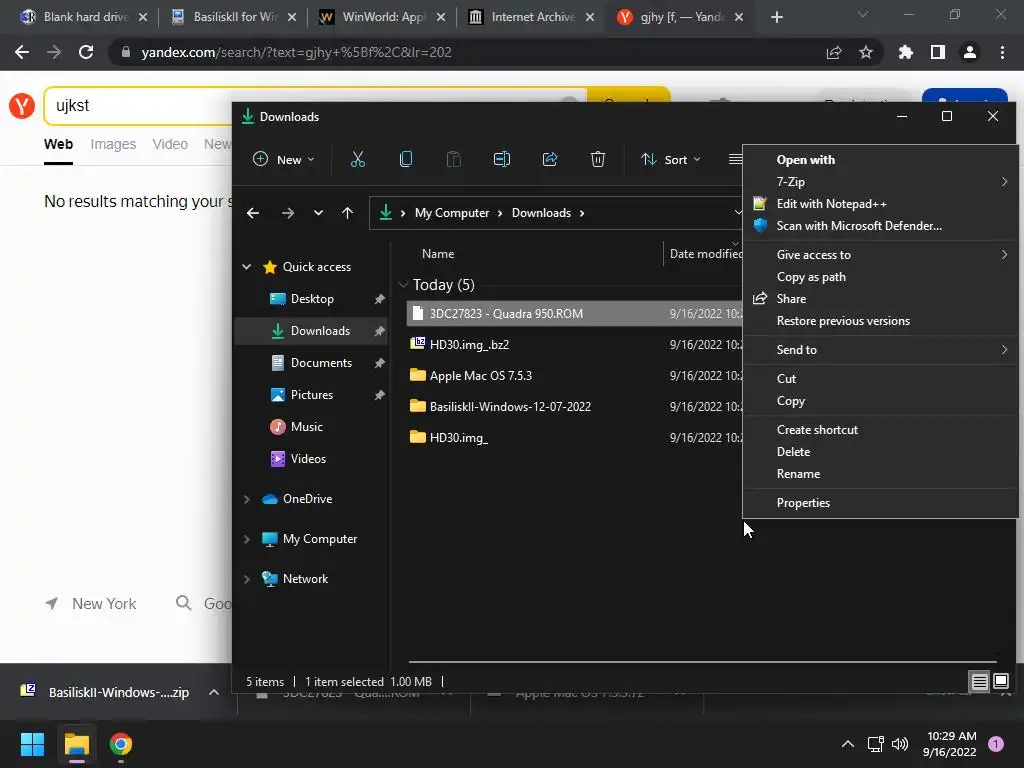The width and height of the screenshot is (1024, 768).
Task: Open the Sort options dropdown
Action: coord(671,159)
